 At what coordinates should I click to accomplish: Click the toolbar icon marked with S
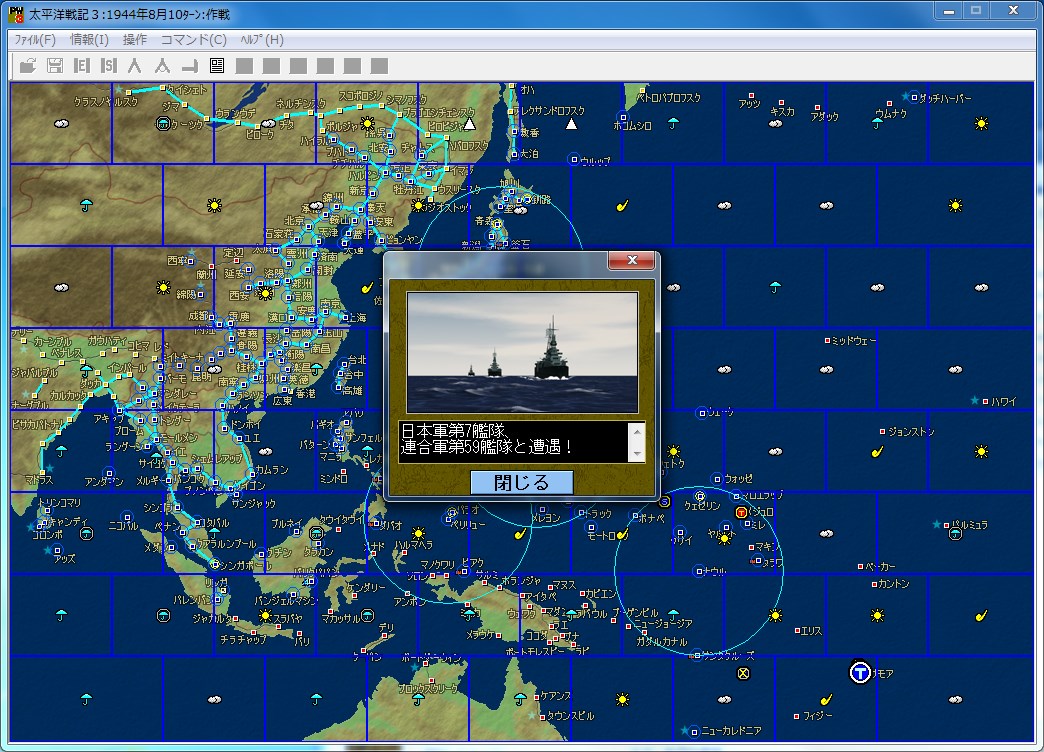coord(109,65)
